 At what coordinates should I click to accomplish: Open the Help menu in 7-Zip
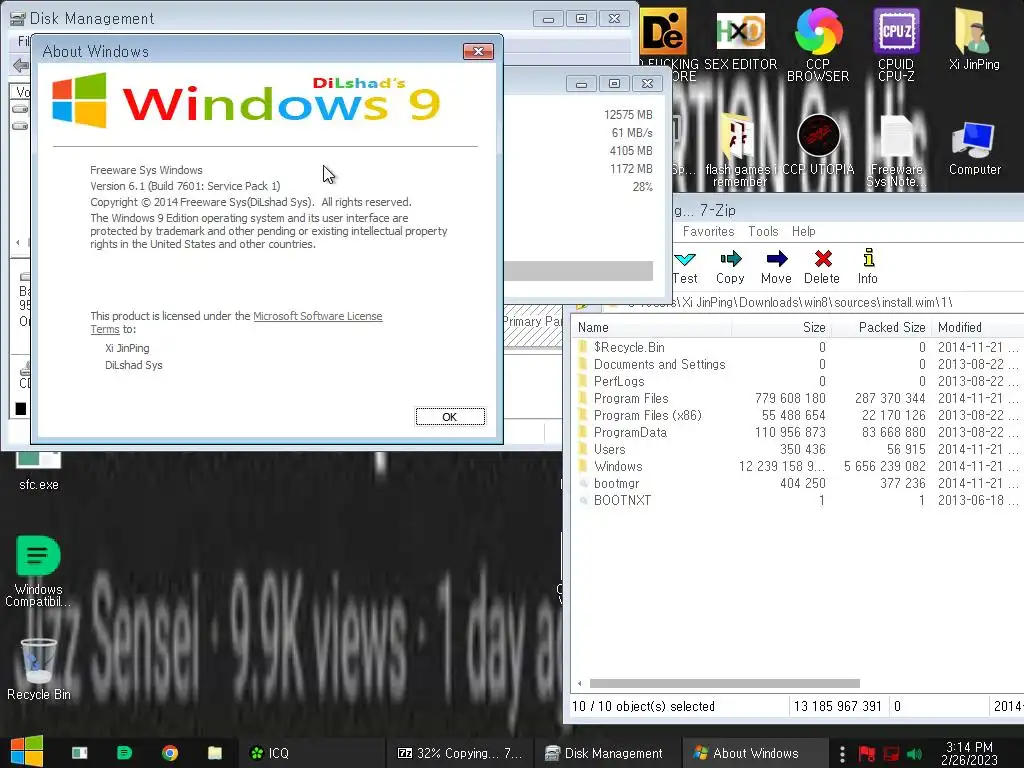[804, 231]
